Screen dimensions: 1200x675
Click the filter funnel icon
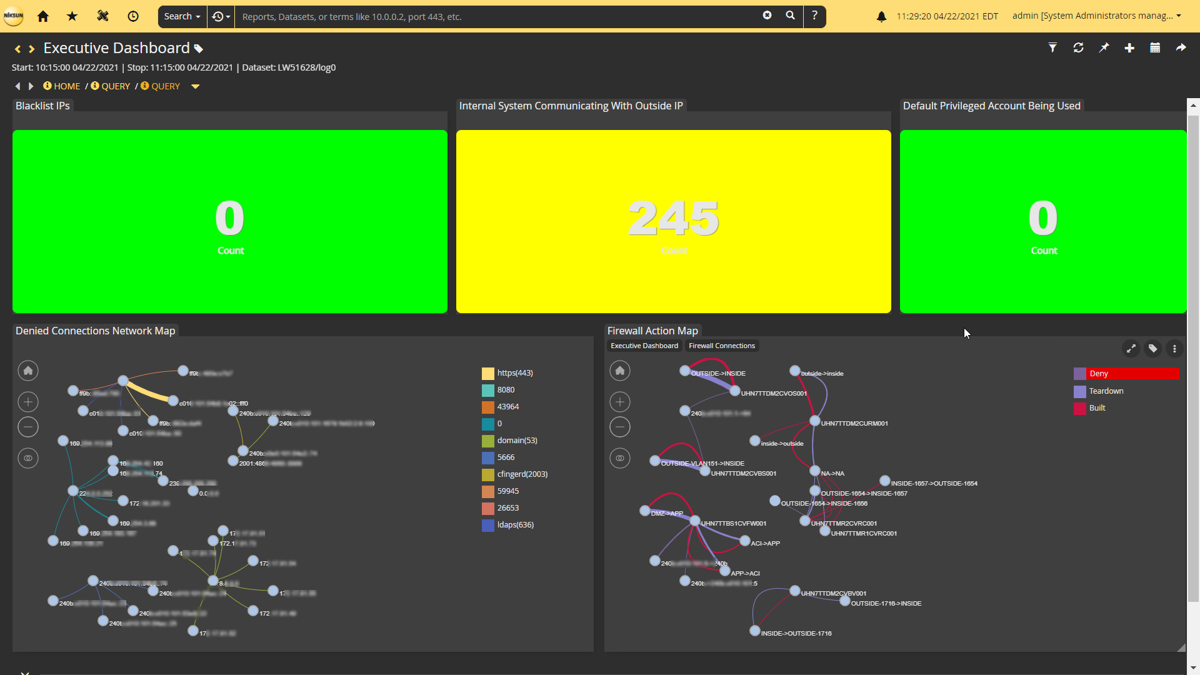coord(1052,48)
